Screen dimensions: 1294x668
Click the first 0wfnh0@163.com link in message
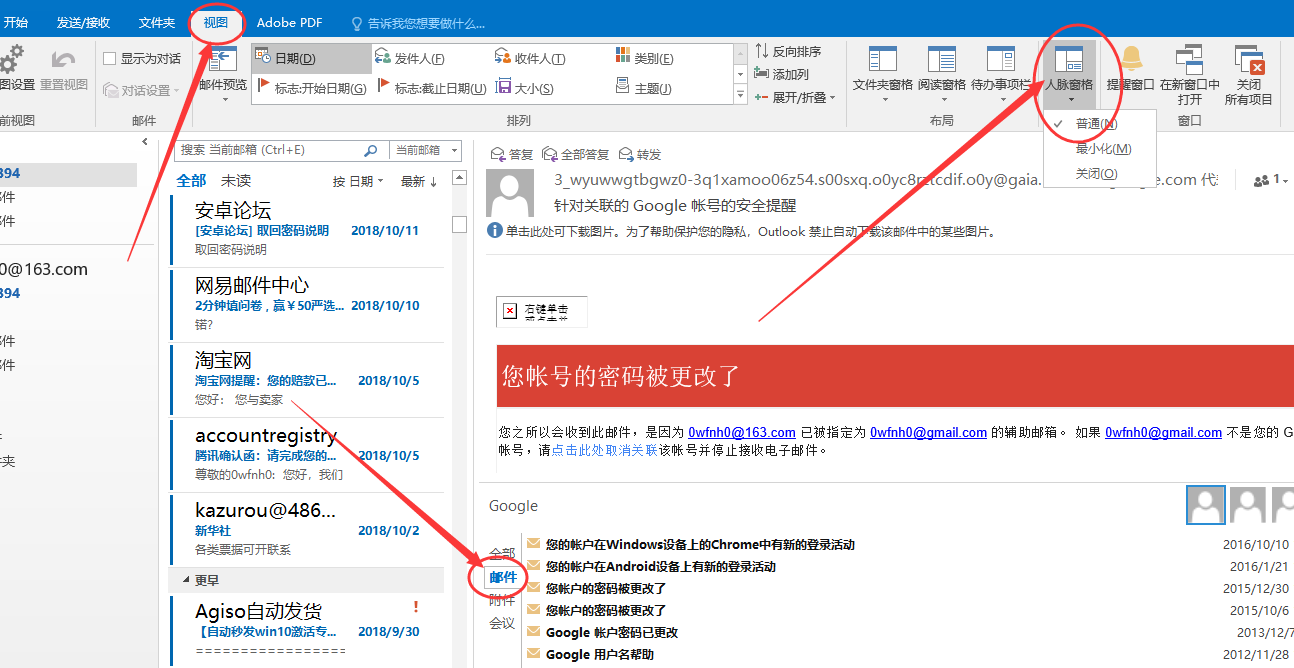tap(742, 432)
